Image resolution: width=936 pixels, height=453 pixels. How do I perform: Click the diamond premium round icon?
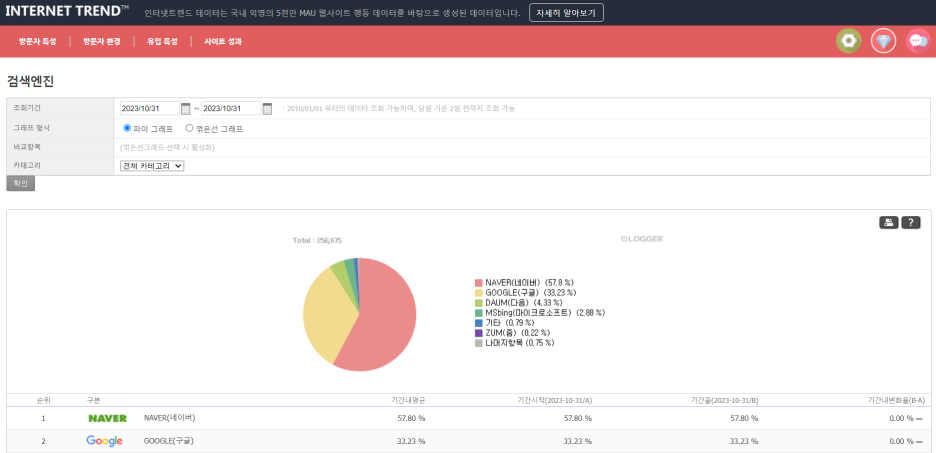tap(883, 41)
